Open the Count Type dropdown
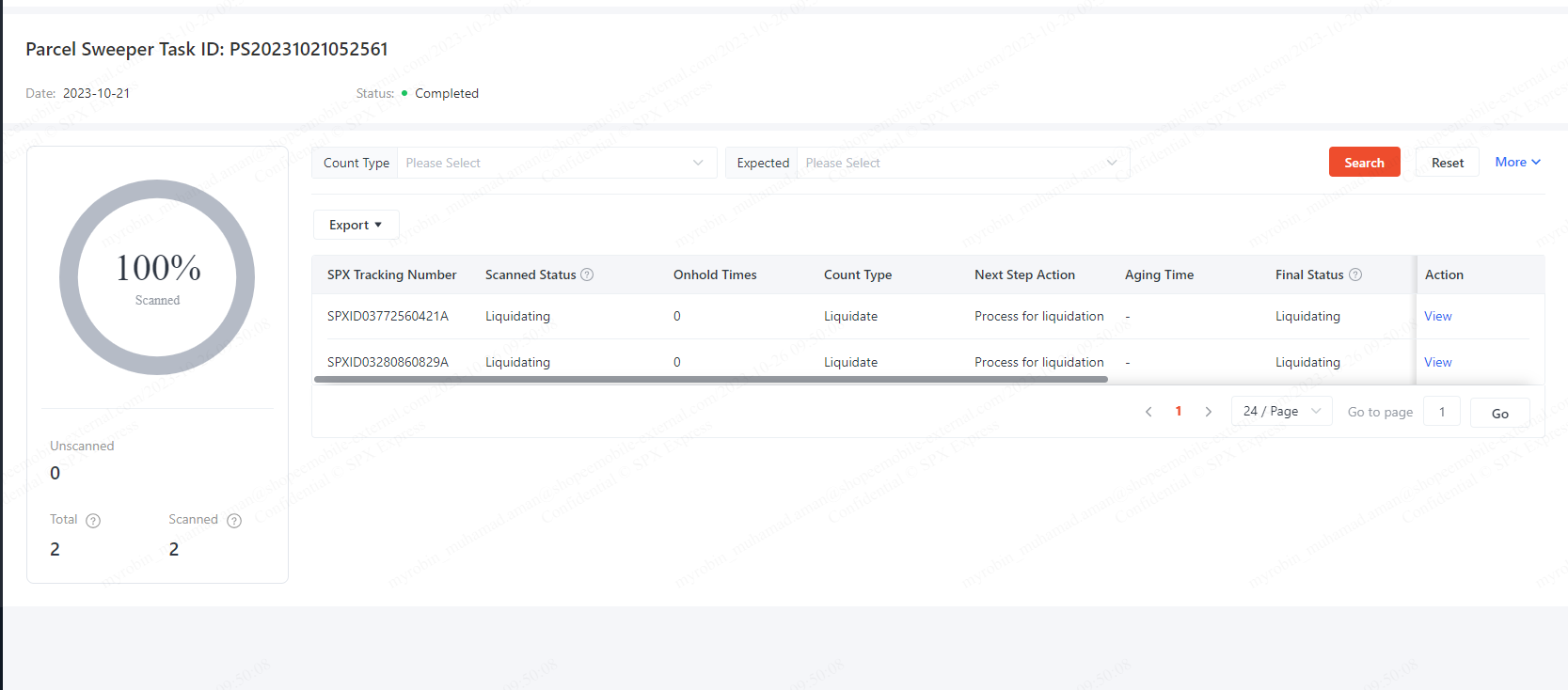Image resolution: width=1568 pixels, height=690 pixels. pyautogui.click(x=556, y=163)
